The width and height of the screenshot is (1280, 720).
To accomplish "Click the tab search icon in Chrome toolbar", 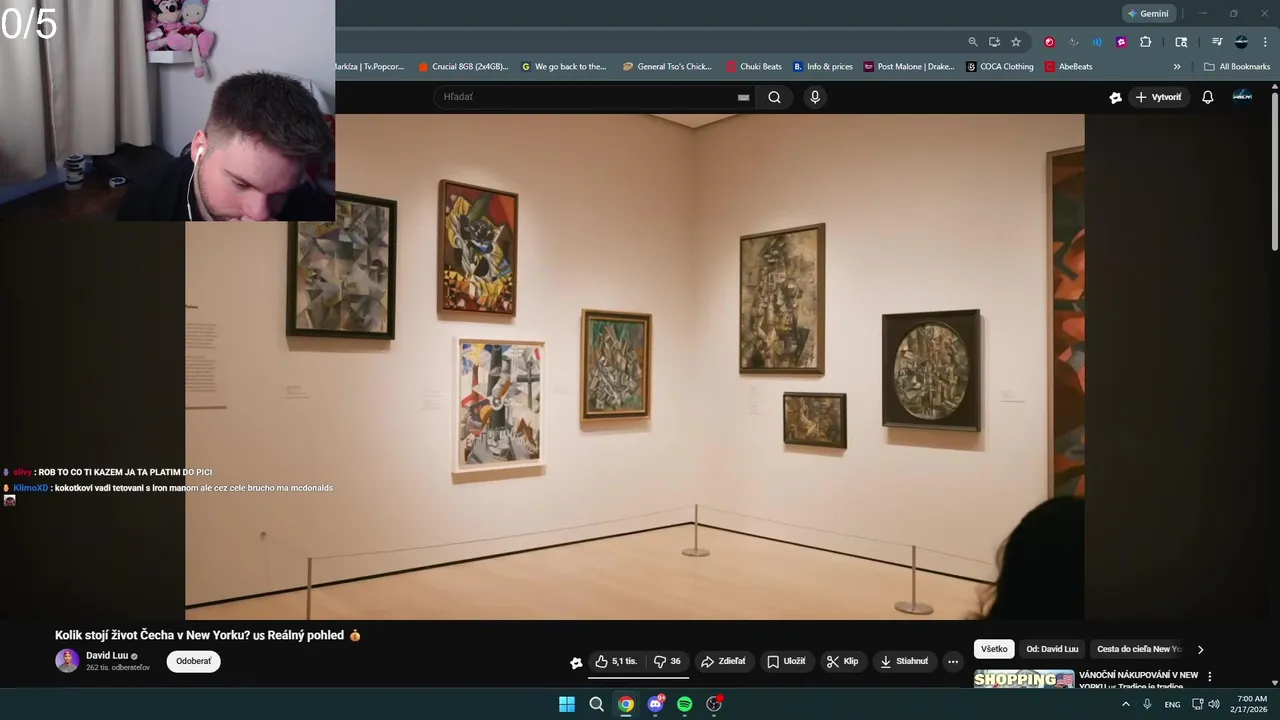I will [1181, 42].
